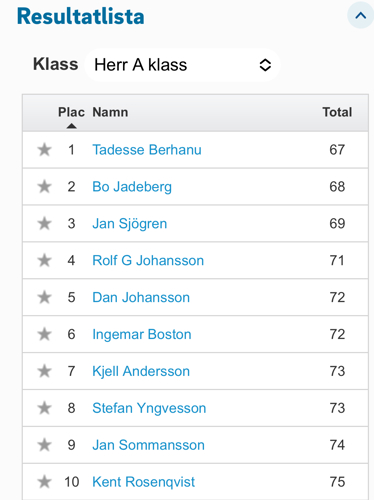Sort results by Namn column
The image size is (374, 500).
pos(110,112)
